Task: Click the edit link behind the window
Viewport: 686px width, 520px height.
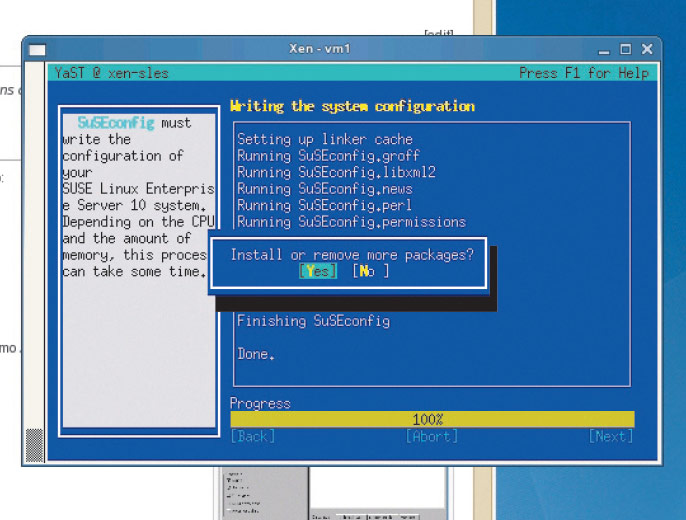Action: click(x=438, y=33)
